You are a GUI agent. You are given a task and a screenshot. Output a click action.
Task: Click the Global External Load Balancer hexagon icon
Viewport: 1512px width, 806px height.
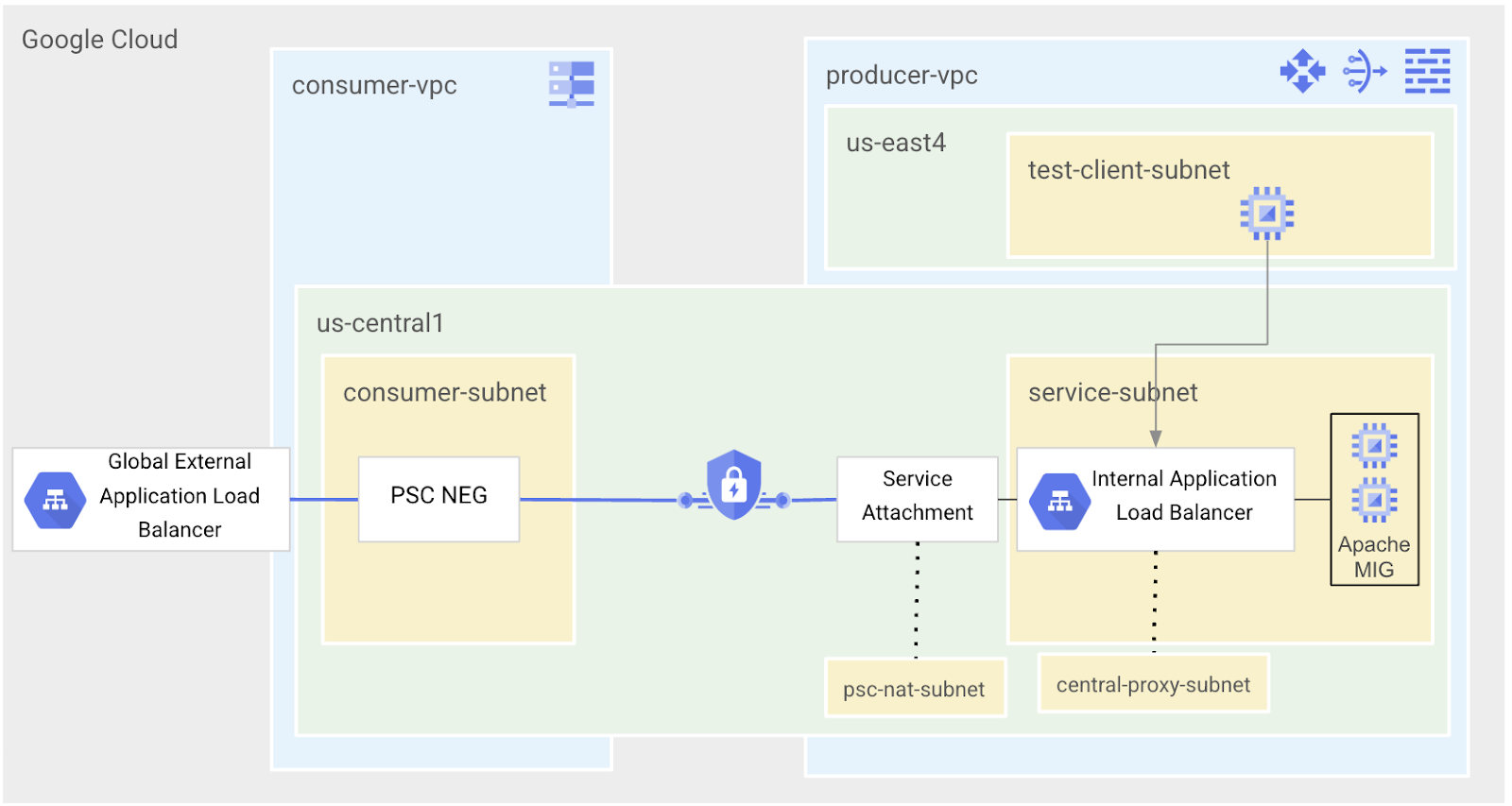[x=56, y=500]
